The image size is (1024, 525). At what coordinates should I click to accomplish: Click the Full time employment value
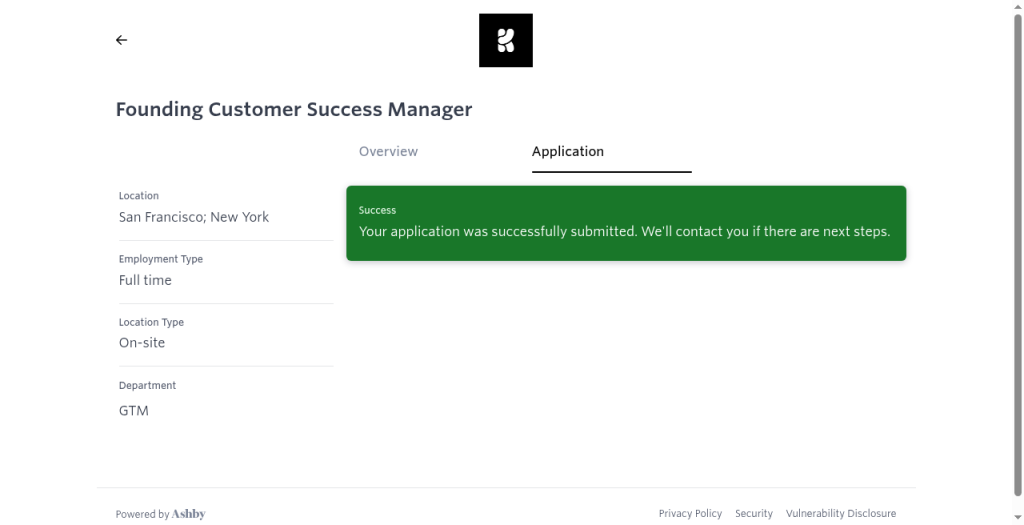145,280
